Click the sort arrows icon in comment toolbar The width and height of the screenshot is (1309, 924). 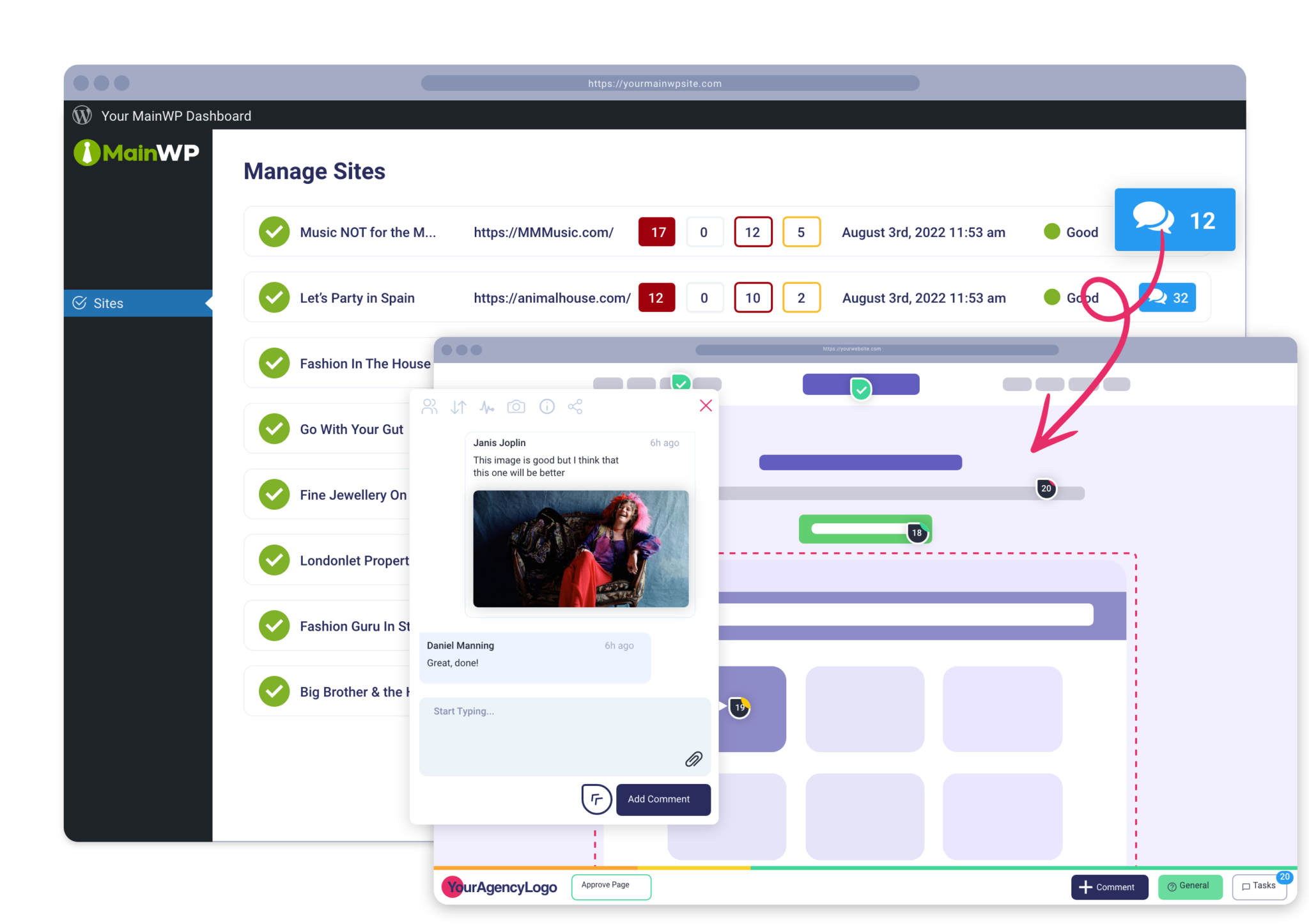coord(458,407)
